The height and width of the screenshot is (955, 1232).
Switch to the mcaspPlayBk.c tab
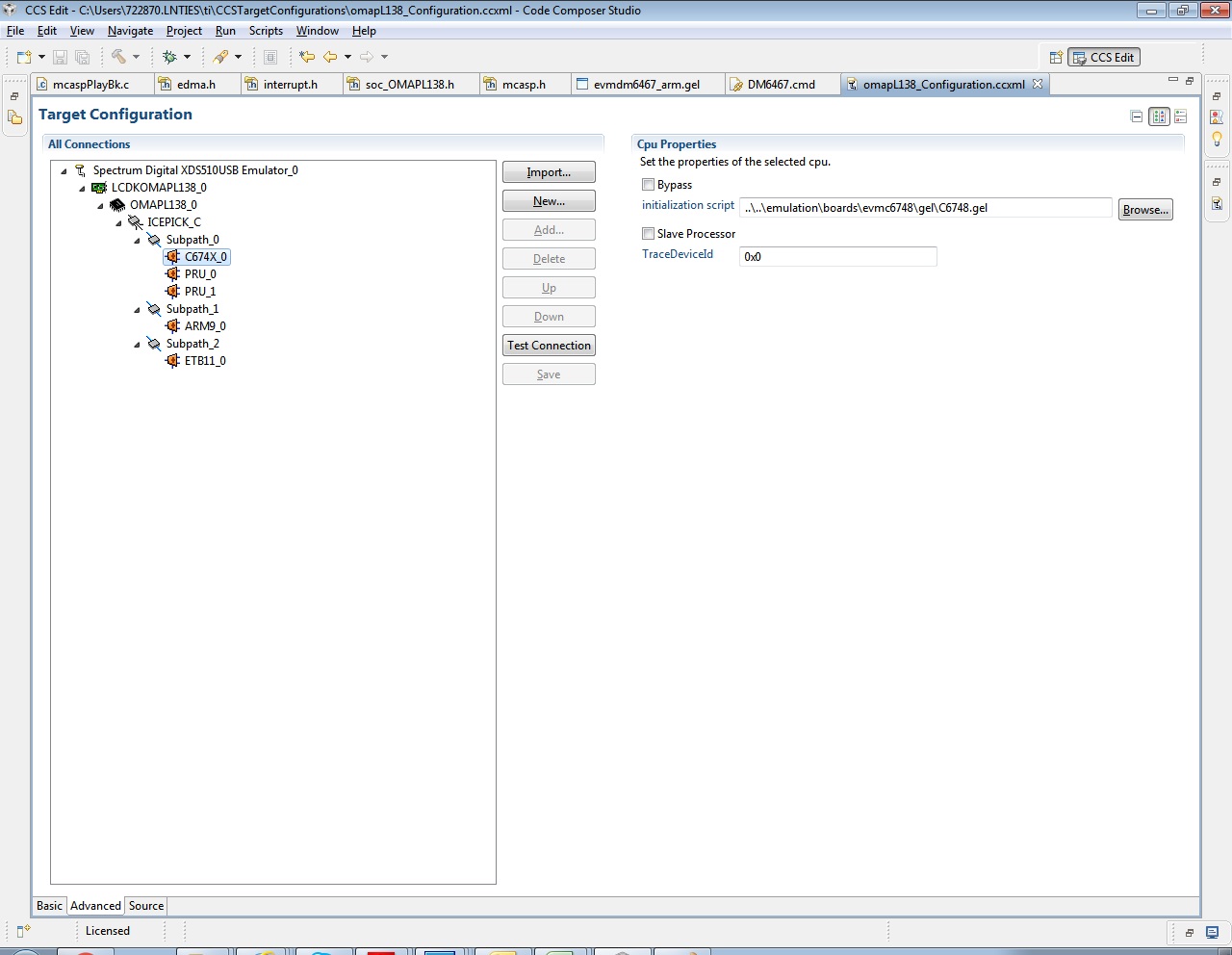pos(90,84)
